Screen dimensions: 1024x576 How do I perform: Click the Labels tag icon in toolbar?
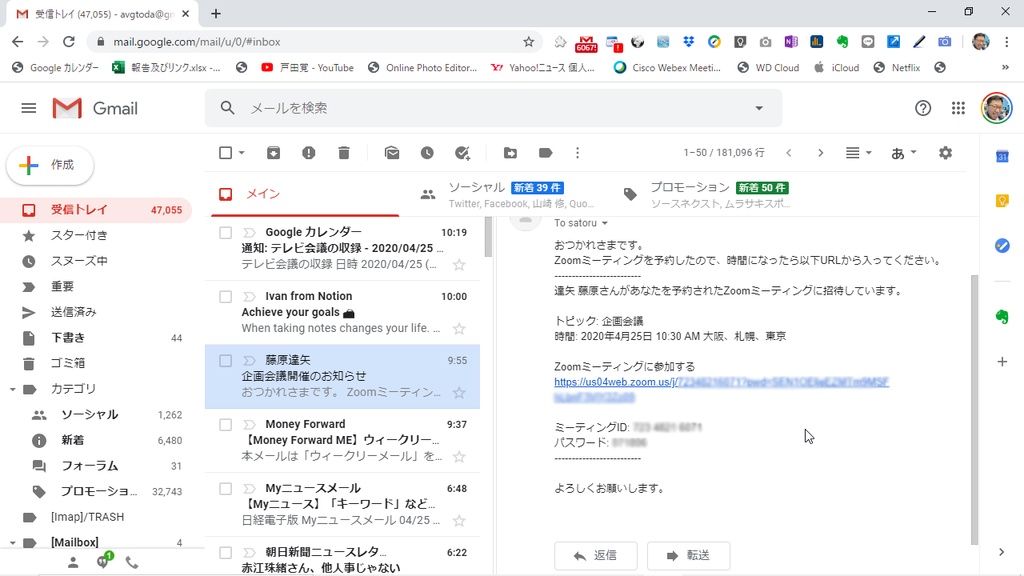(x=545, y=153)
